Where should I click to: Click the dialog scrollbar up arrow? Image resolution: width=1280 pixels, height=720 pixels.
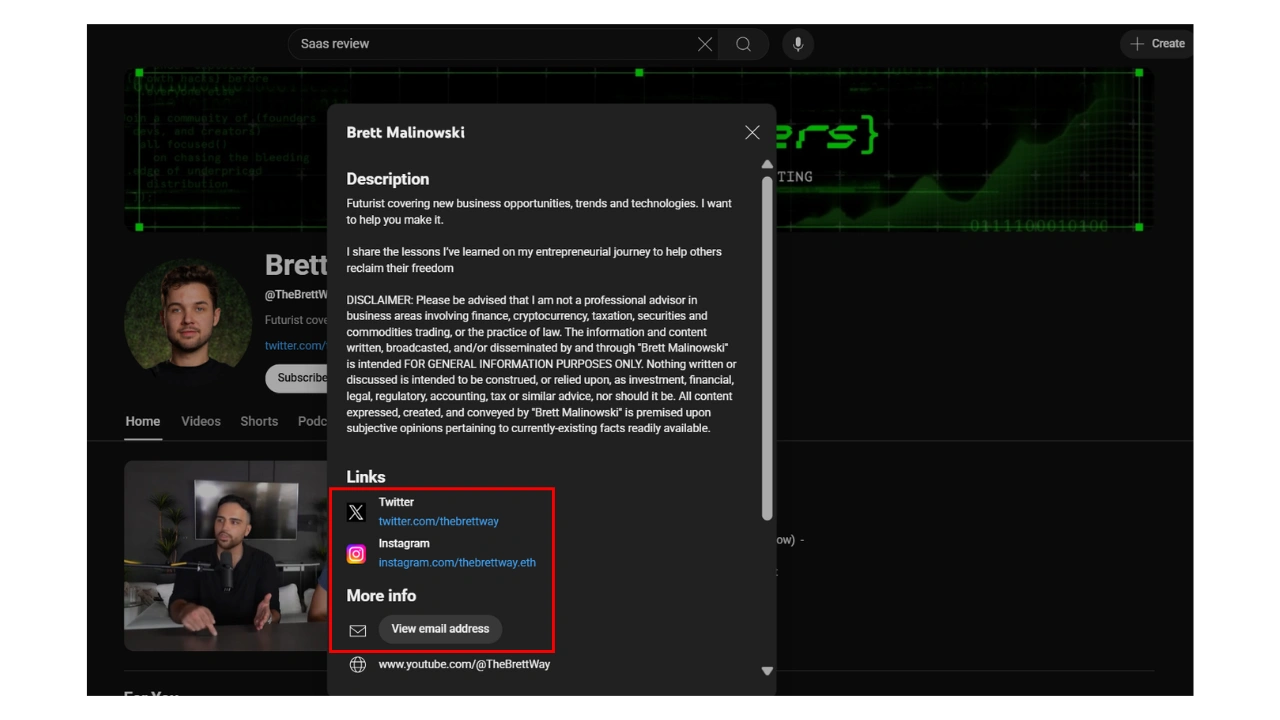point(767,164)
